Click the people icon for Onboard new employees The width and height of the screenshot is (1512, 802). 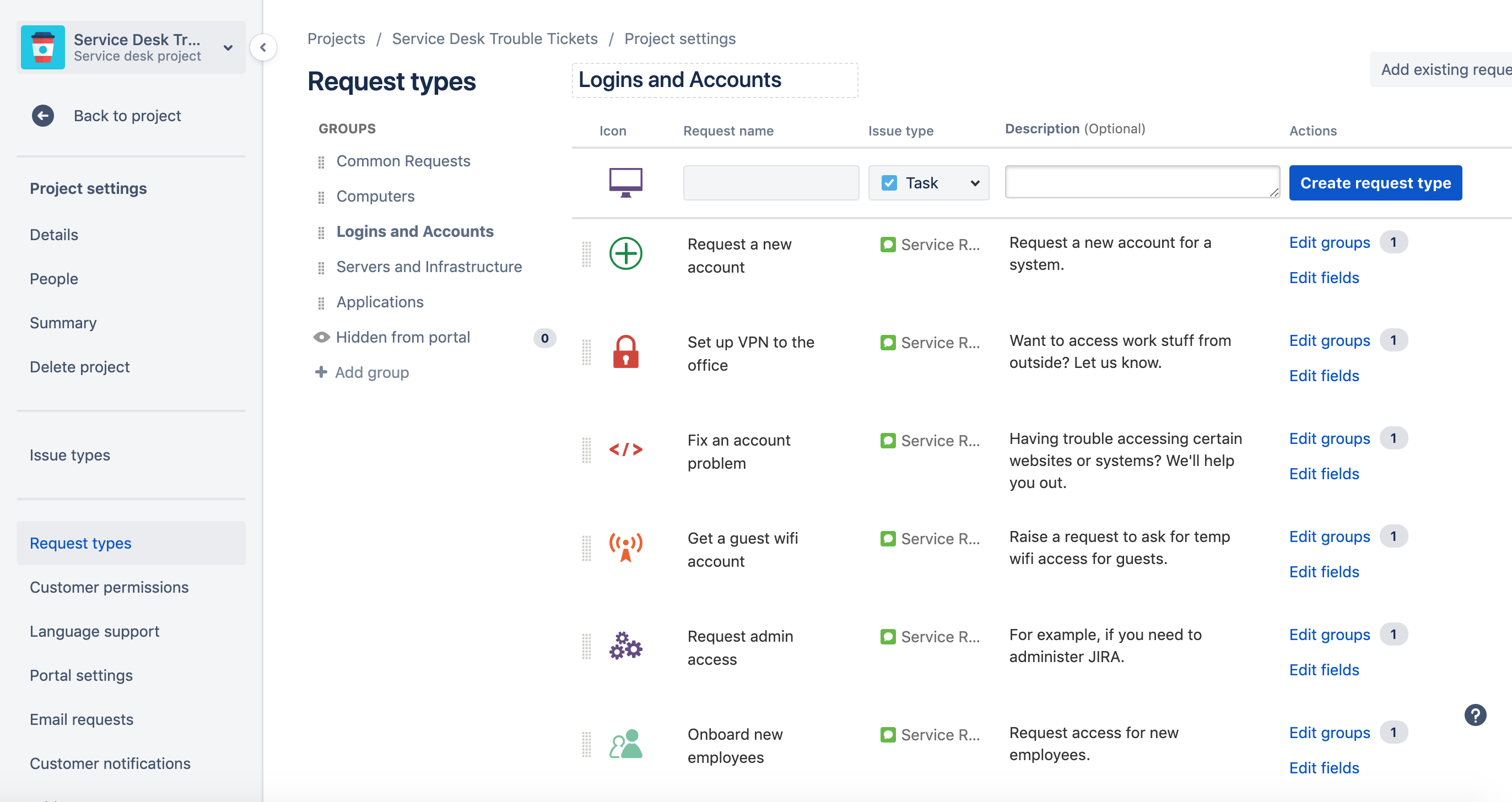click(x=626, y=743)
